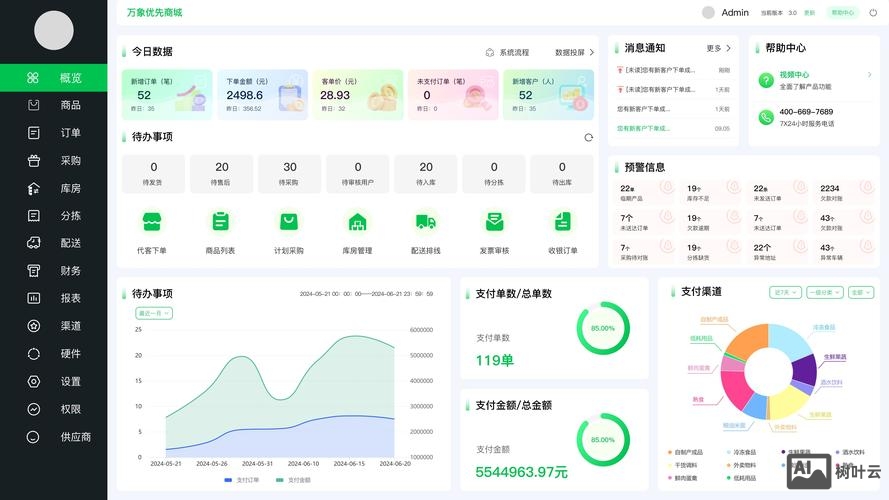889x500 pixels.
Task: Click the 待采购 tile showing 30
Action: (x=290, y=174)
